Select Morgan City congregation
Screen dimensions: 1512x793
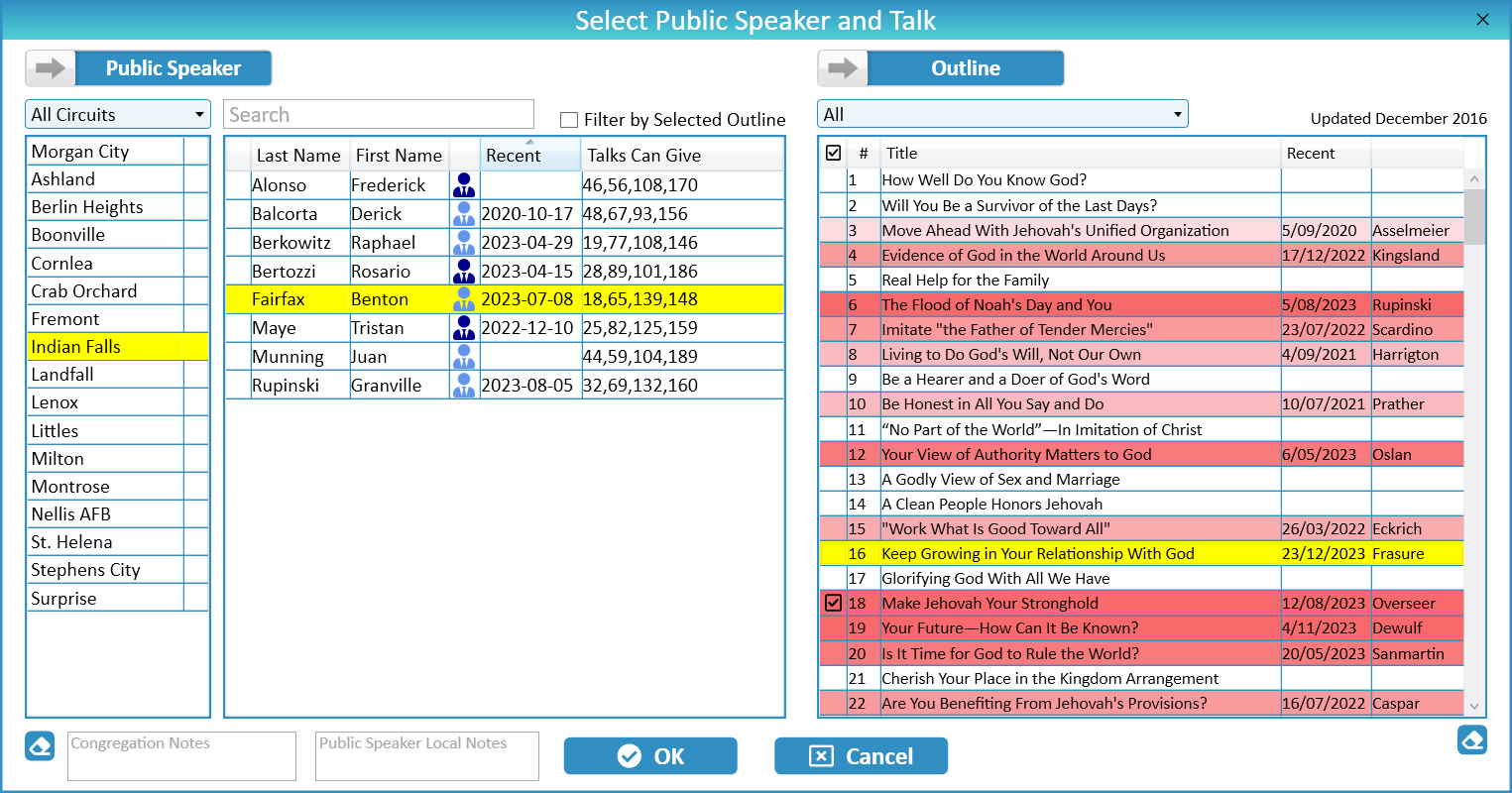(x=118, y=152)
